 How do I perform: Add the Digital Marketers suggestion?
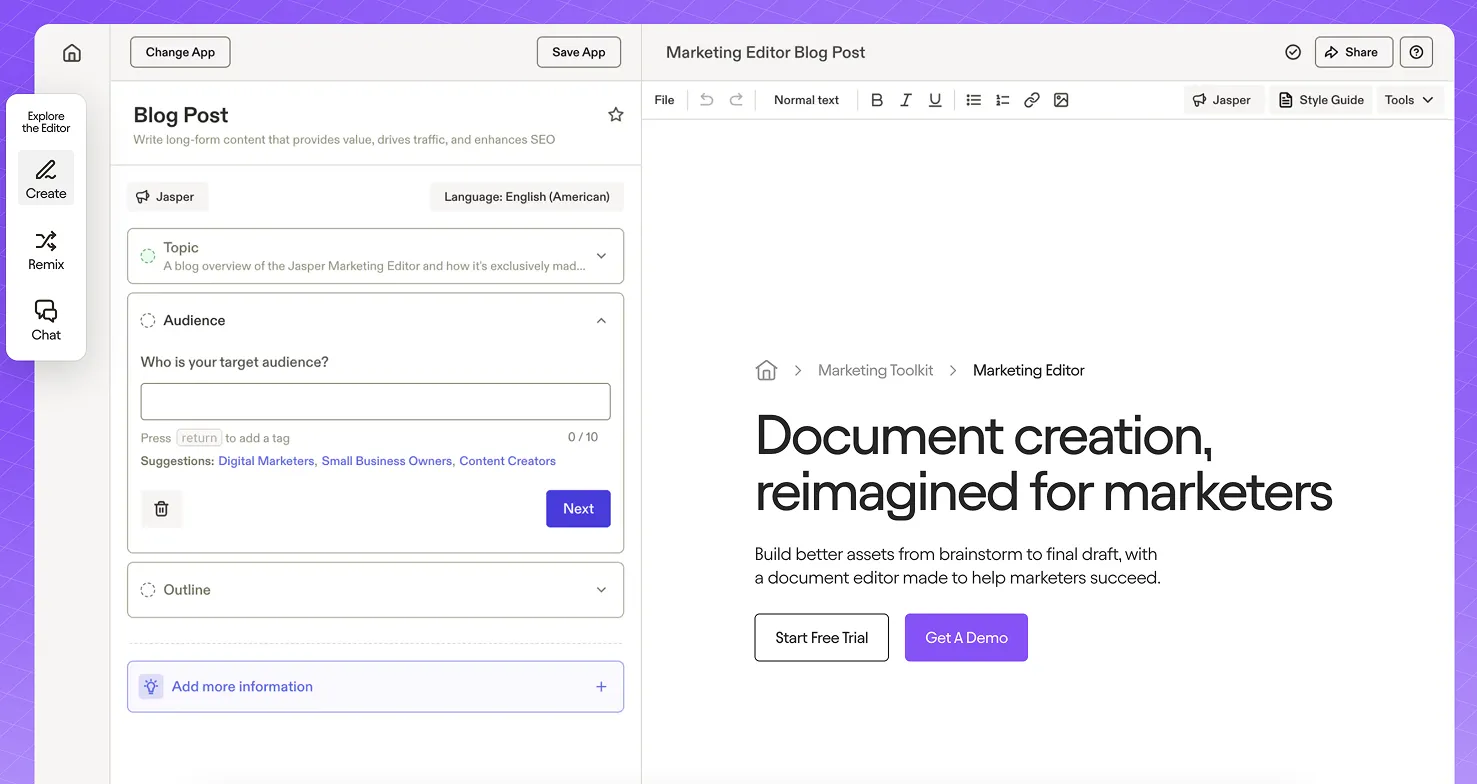tap(266, 461)
